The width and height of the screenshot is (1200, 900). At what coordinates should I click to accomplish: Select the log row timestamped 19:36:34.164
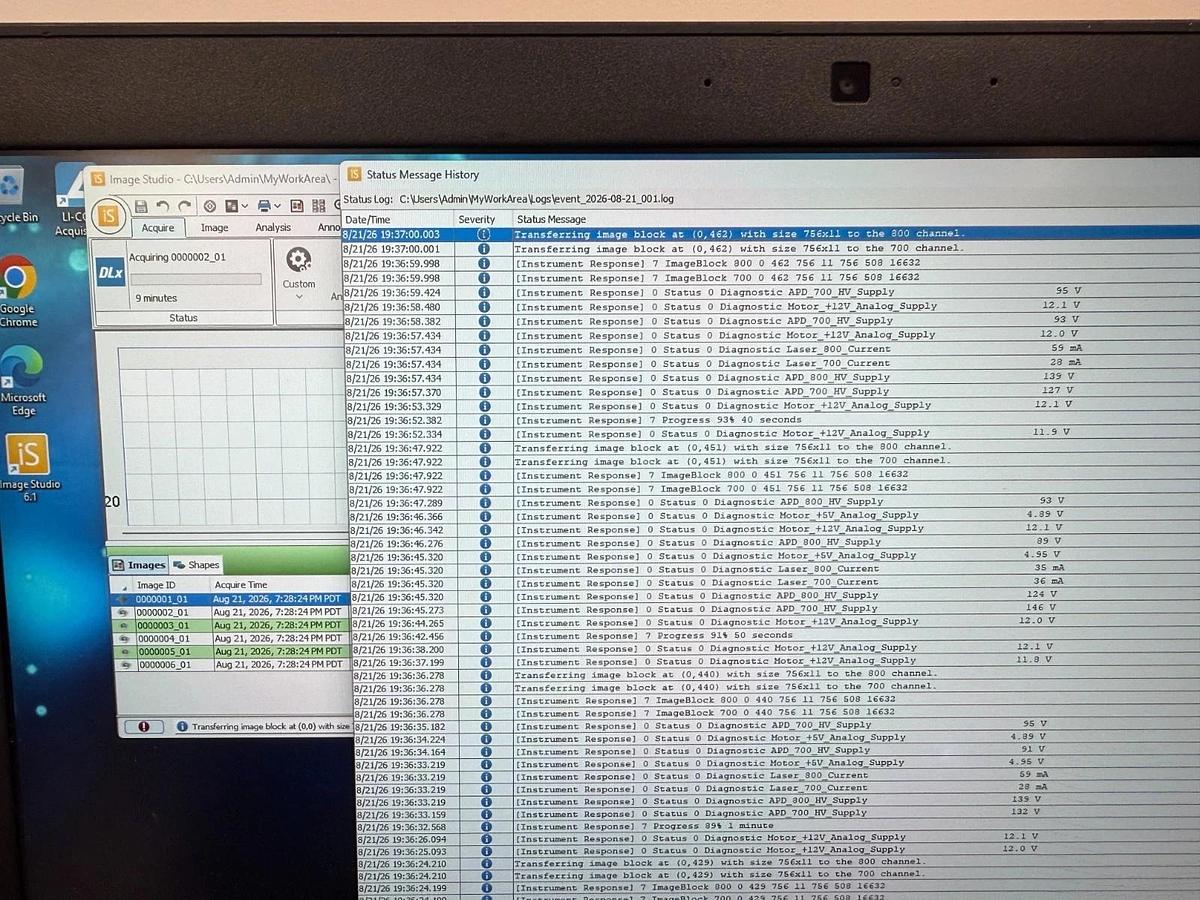tap(775, 751)
